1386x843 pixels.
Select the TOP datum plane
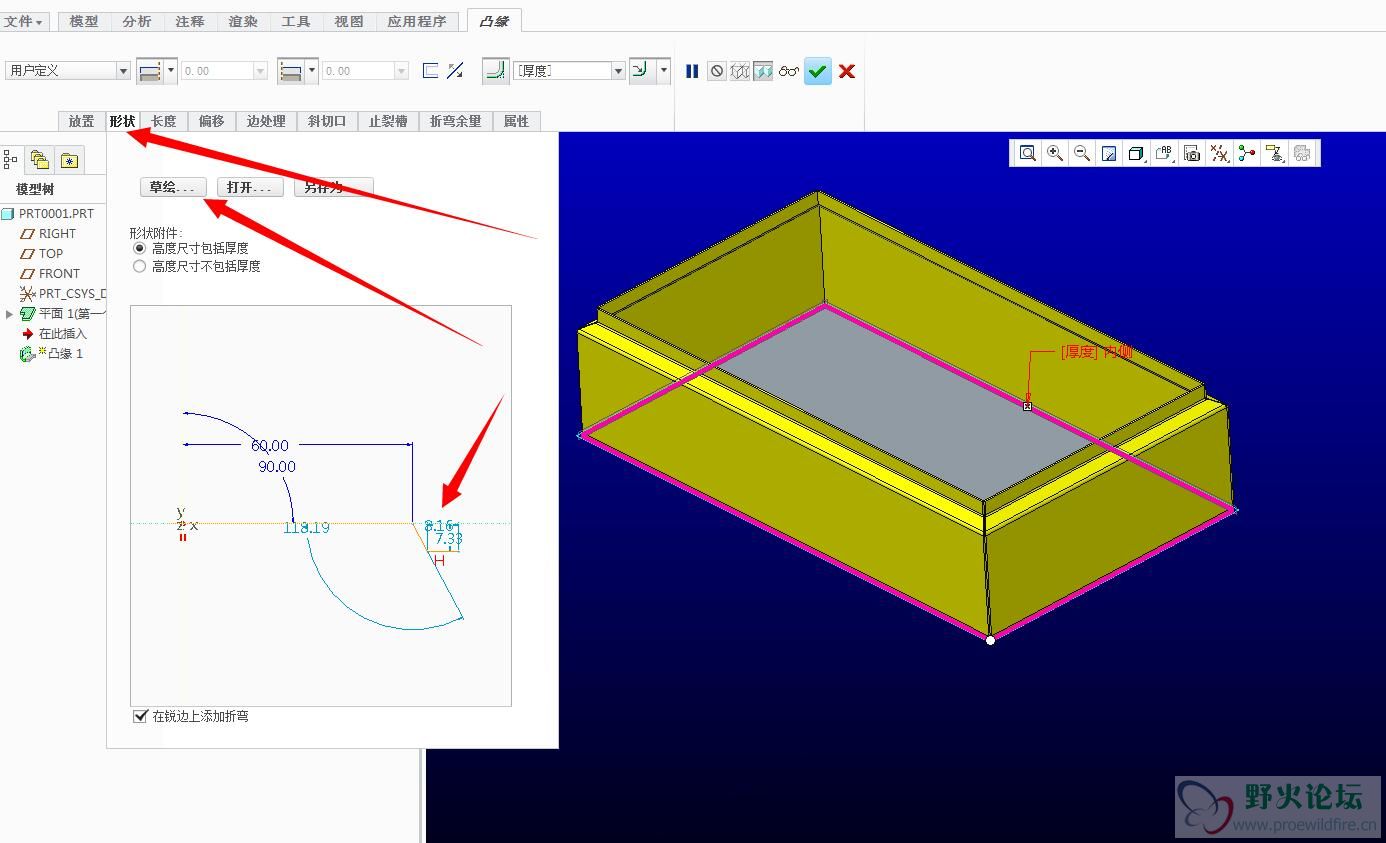51,254
